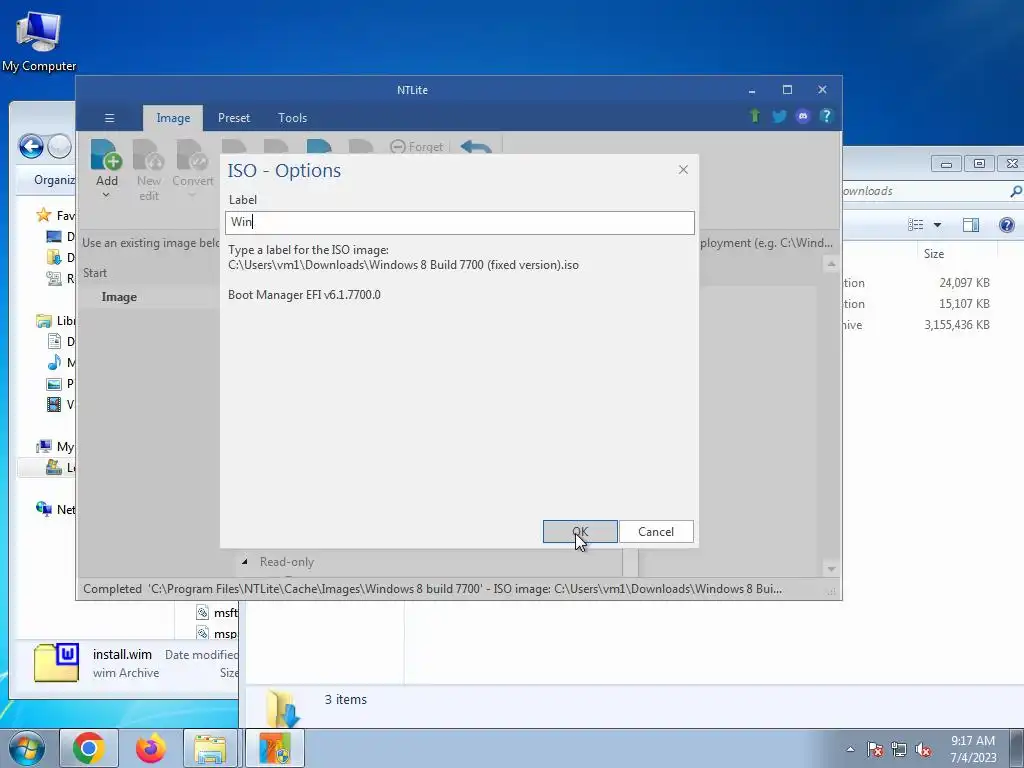Screen dimensions: 1024x768
Task: Select the file sized 15,107 KB
Action: [x=964, y=304]
